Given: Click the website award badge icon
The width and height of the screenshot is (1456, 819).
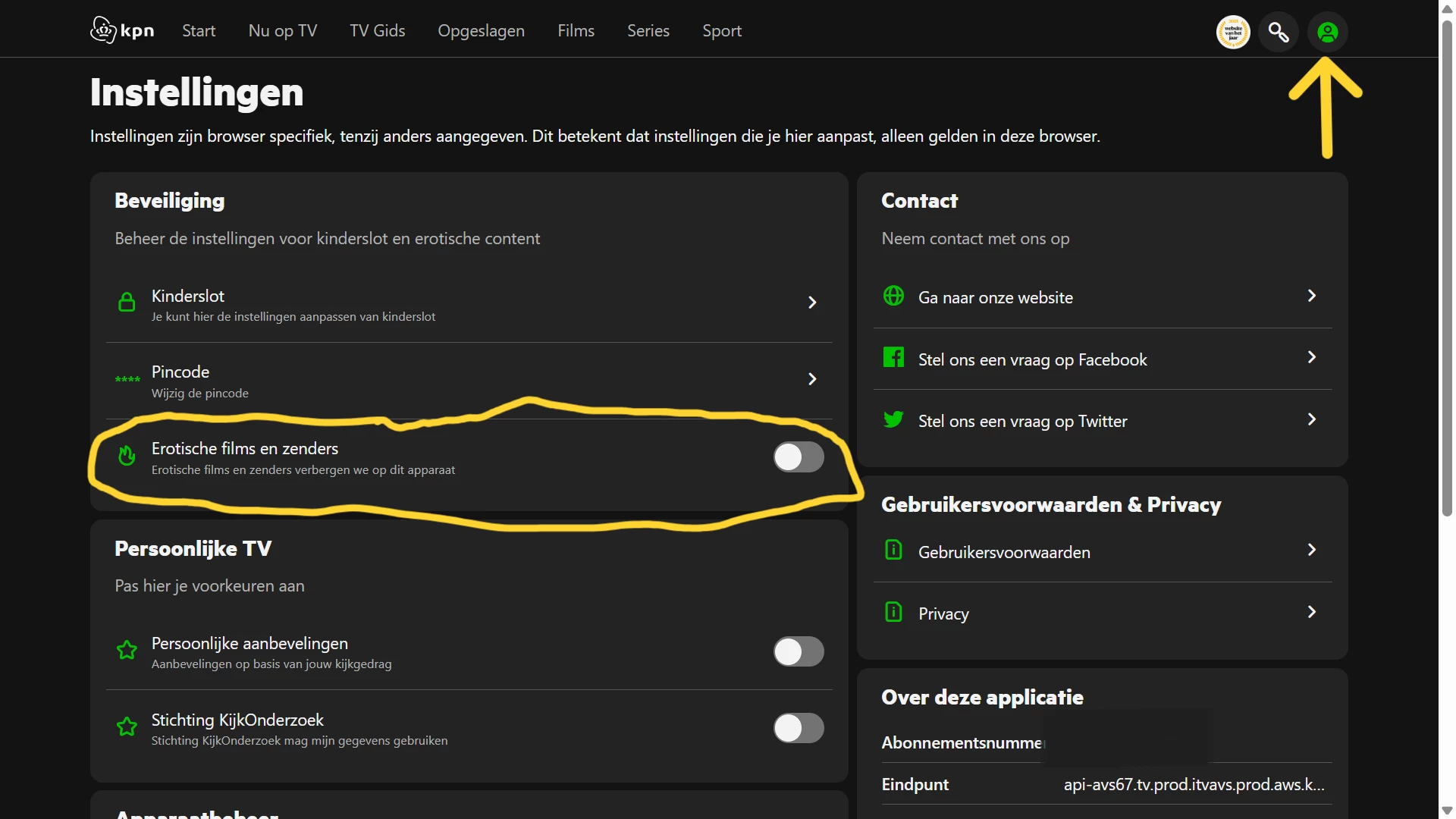Looking at the screenshot, I should pyautogui.click(x=1233, y=33).
